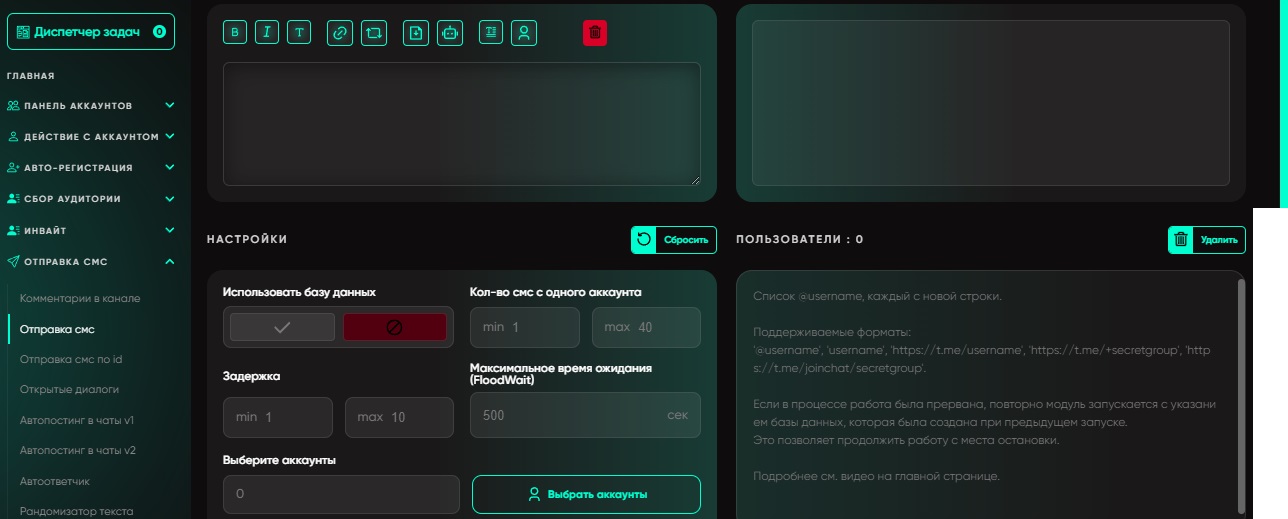Expand the Панель аккаунтов sidebar section
This screenshot has width=1288, height=519.
pos(91,105)
